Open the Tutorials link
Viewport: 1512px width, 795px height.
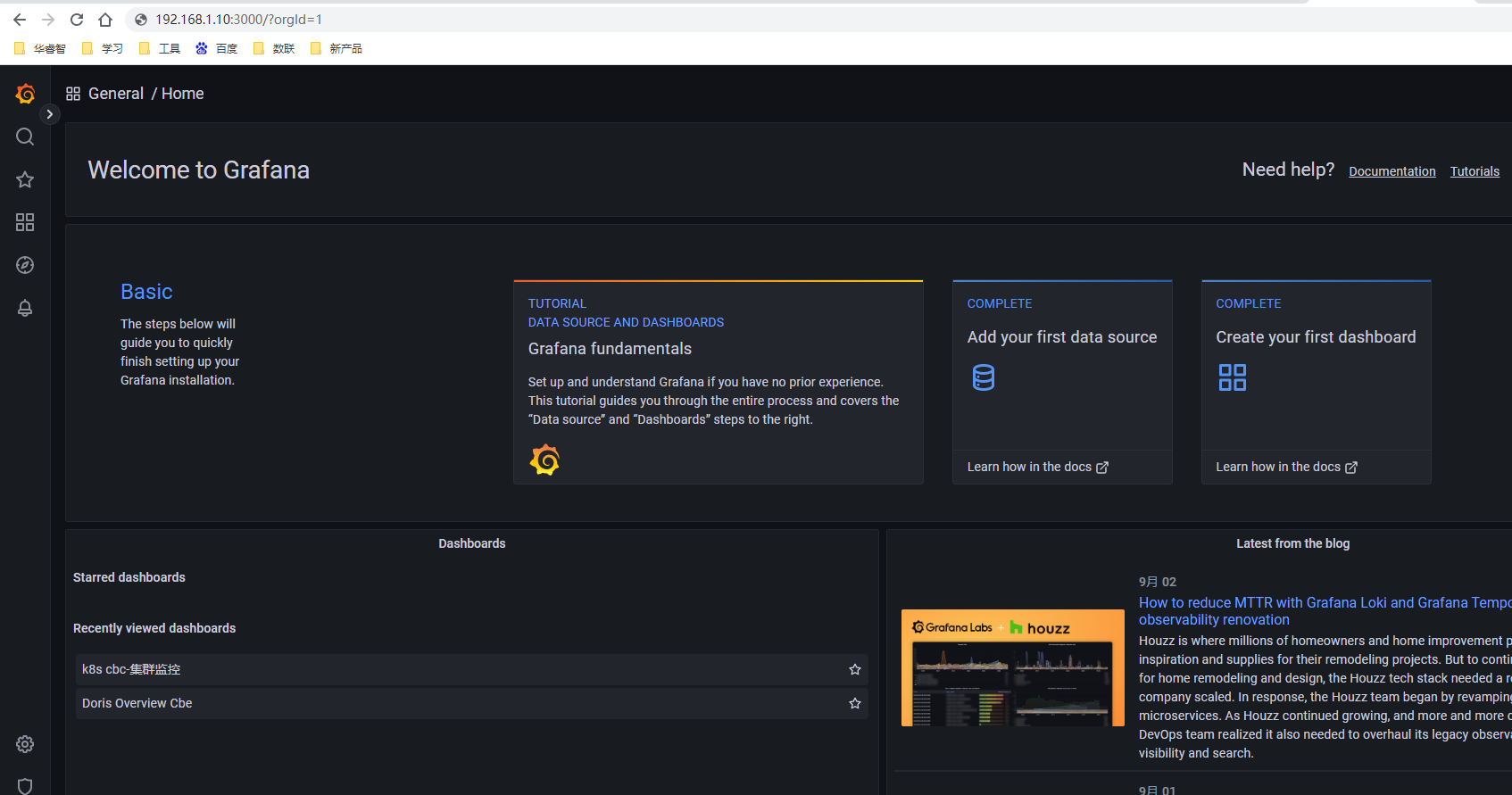1475,171
